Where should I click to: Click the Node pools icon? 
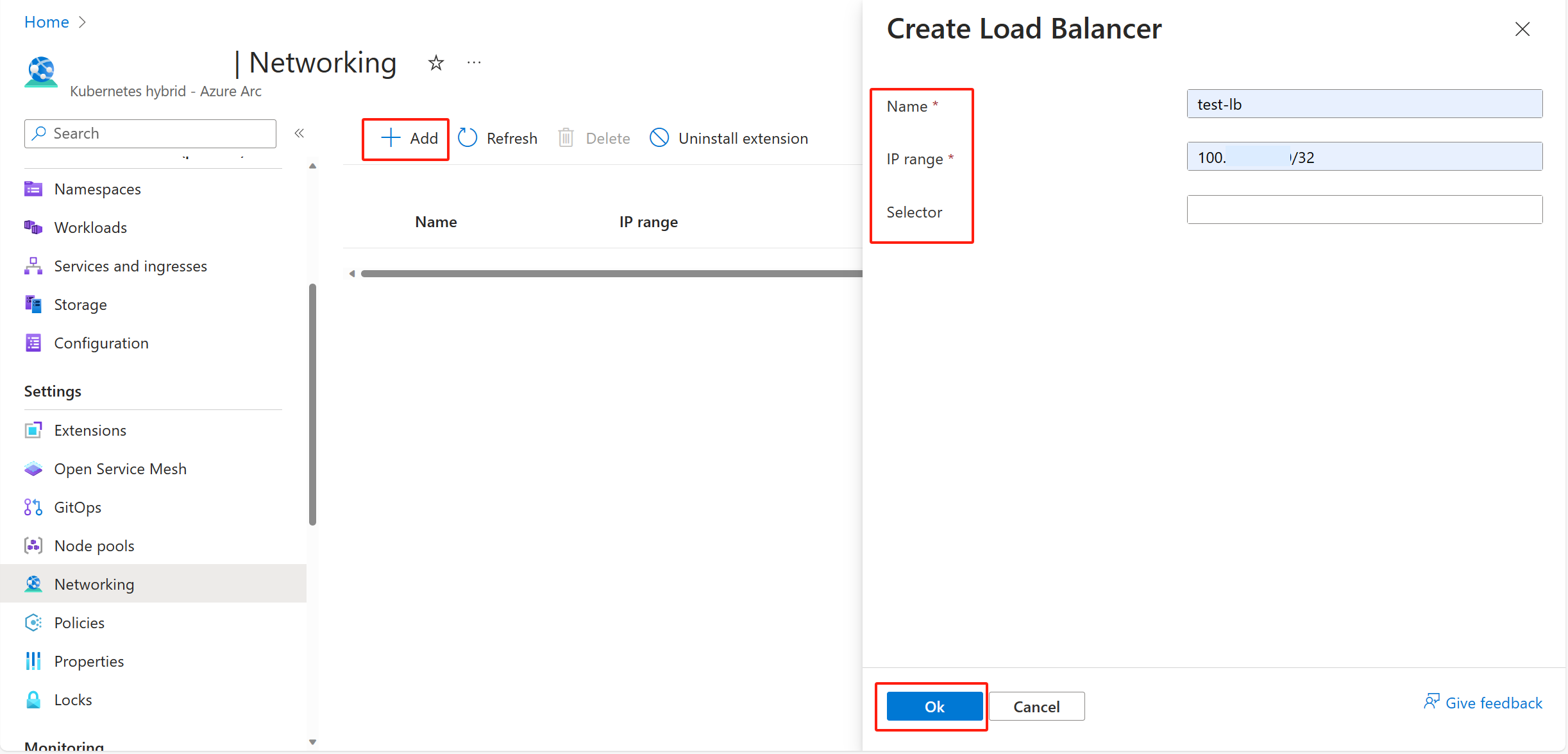(x=33, y=545)
